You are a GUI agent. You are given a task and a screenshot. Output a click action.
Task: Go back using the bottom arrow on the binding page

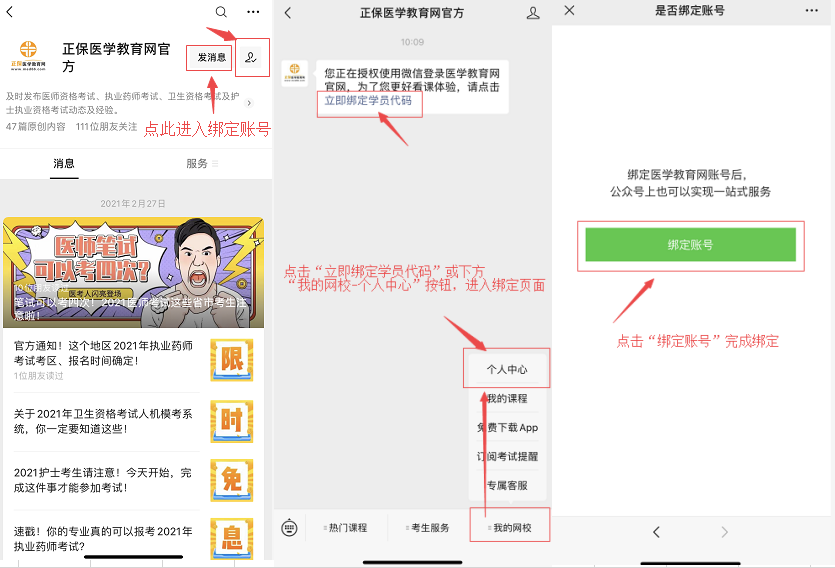point(656,532)
